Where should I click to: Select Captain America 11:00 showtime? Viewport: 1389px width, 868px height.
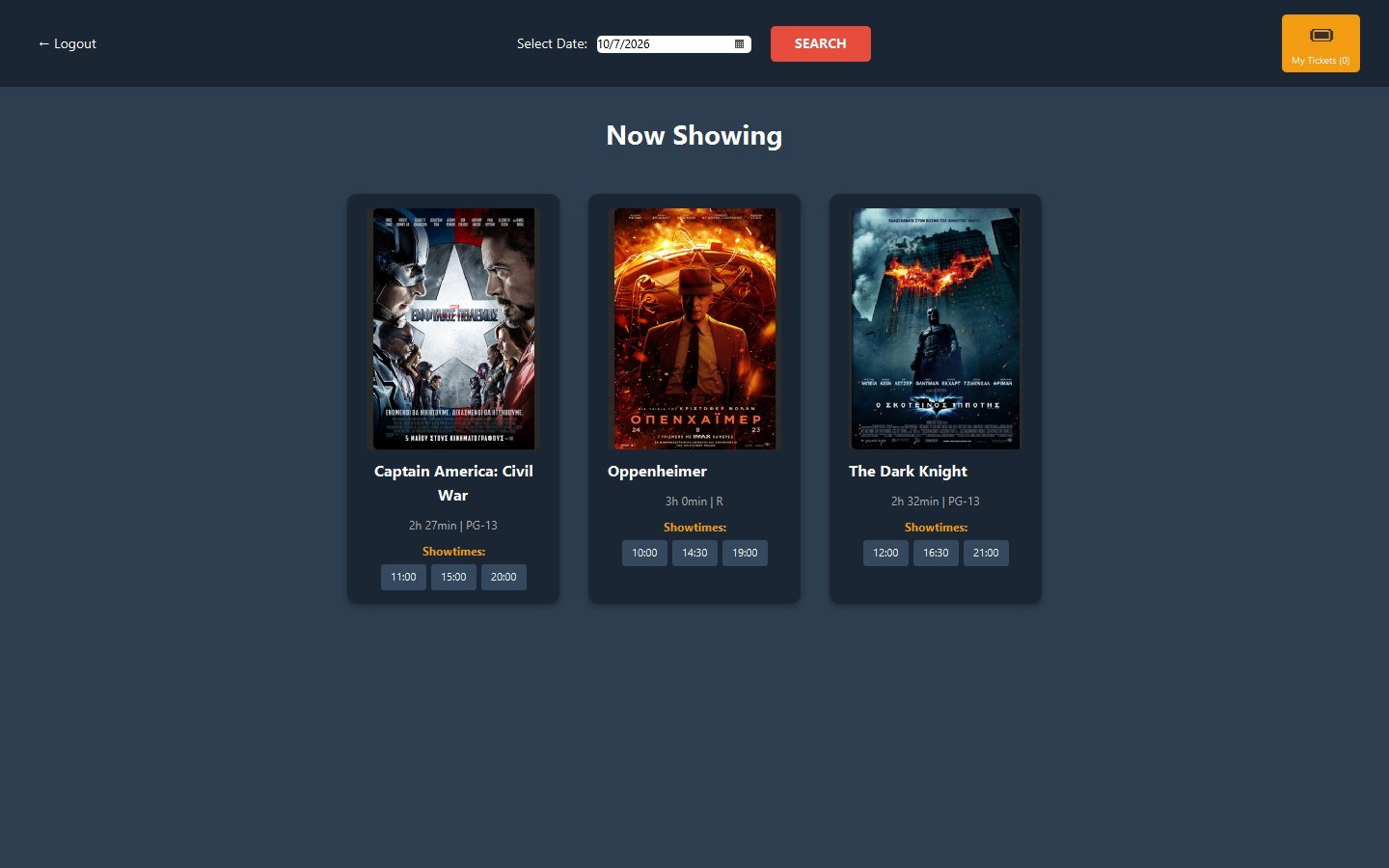tap(403, 577)
